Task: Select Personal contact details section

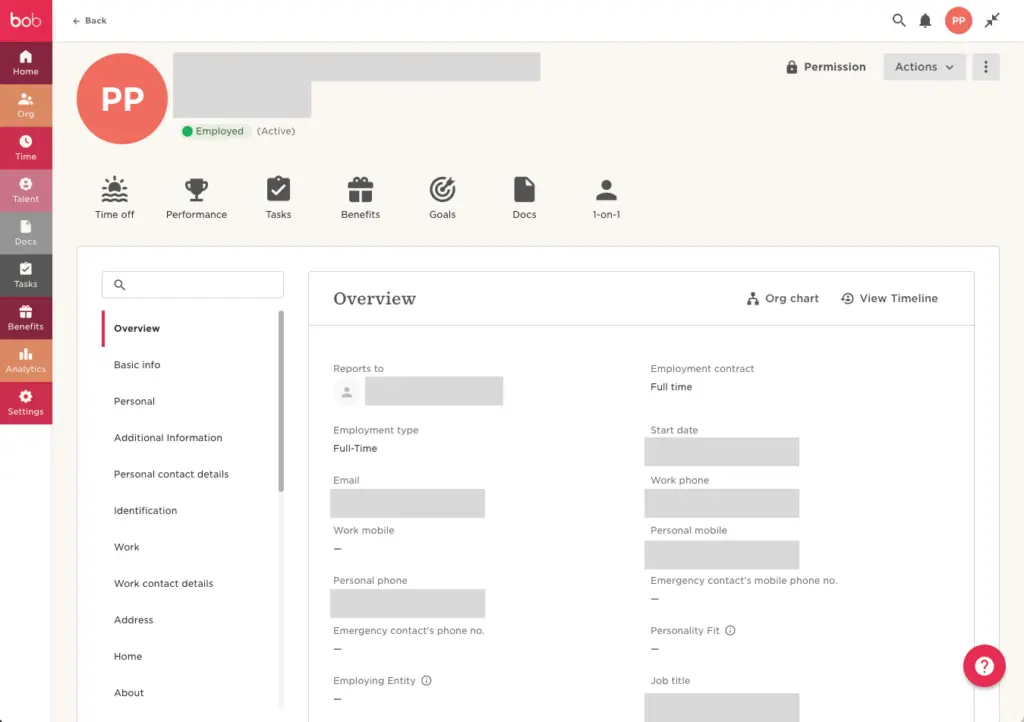Action: tap(191, 475)
